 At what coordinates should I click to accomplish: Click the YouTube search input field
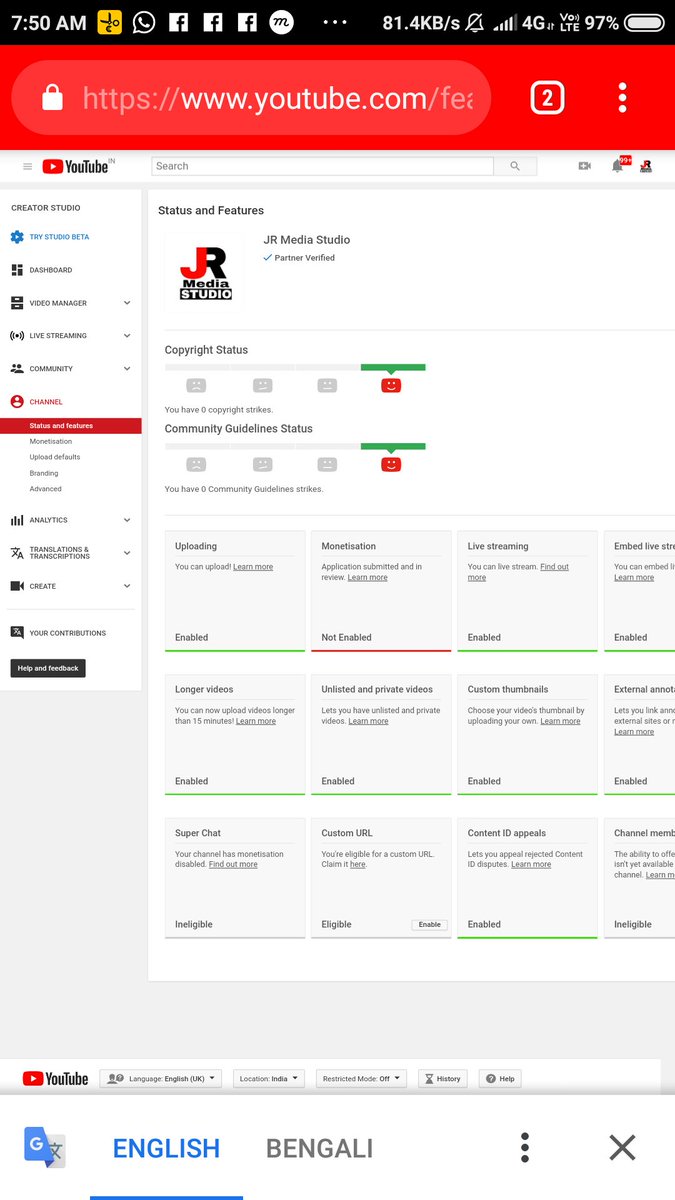coord(322,166)
